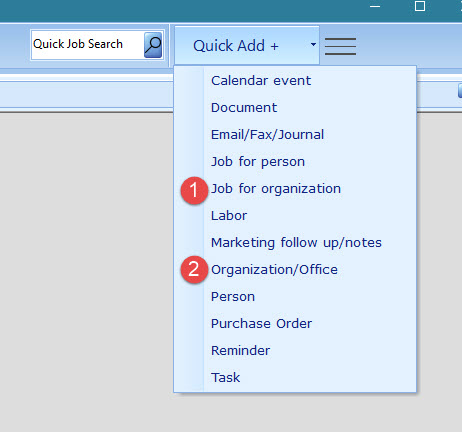The width and height of the screenshot is (462, 432).
Task: Expand the Quick Add dropdown arrow
Action: tap(313, 44)
